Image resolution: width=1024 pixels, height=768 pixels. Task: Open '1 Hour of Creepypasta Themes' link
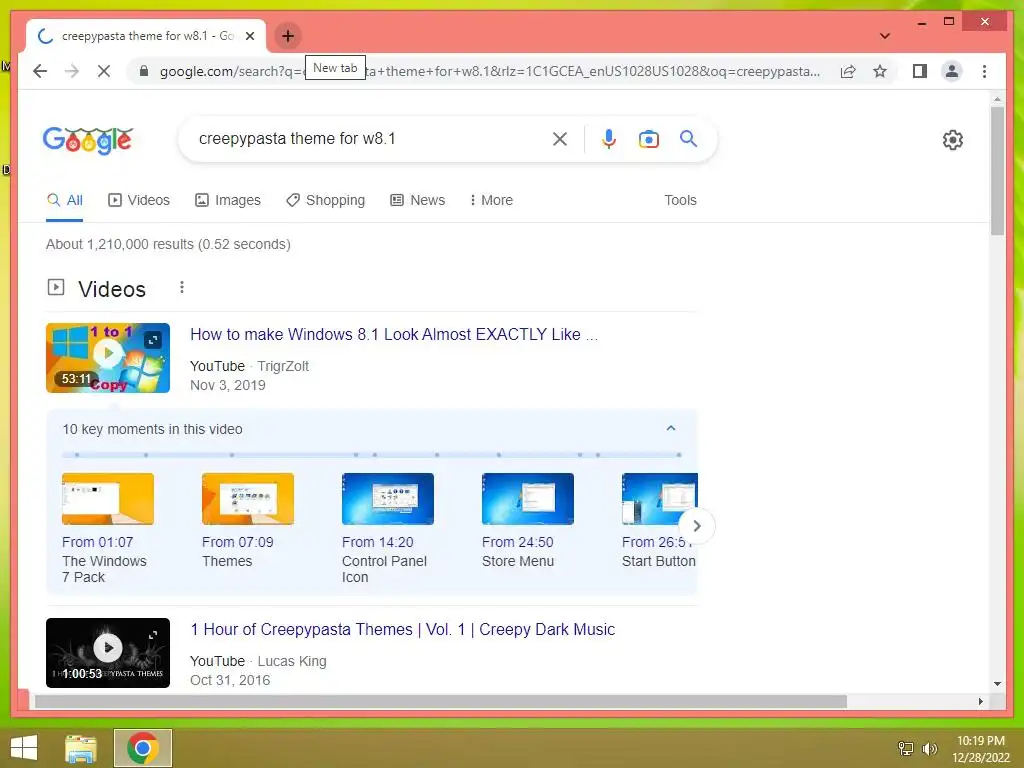402,630
